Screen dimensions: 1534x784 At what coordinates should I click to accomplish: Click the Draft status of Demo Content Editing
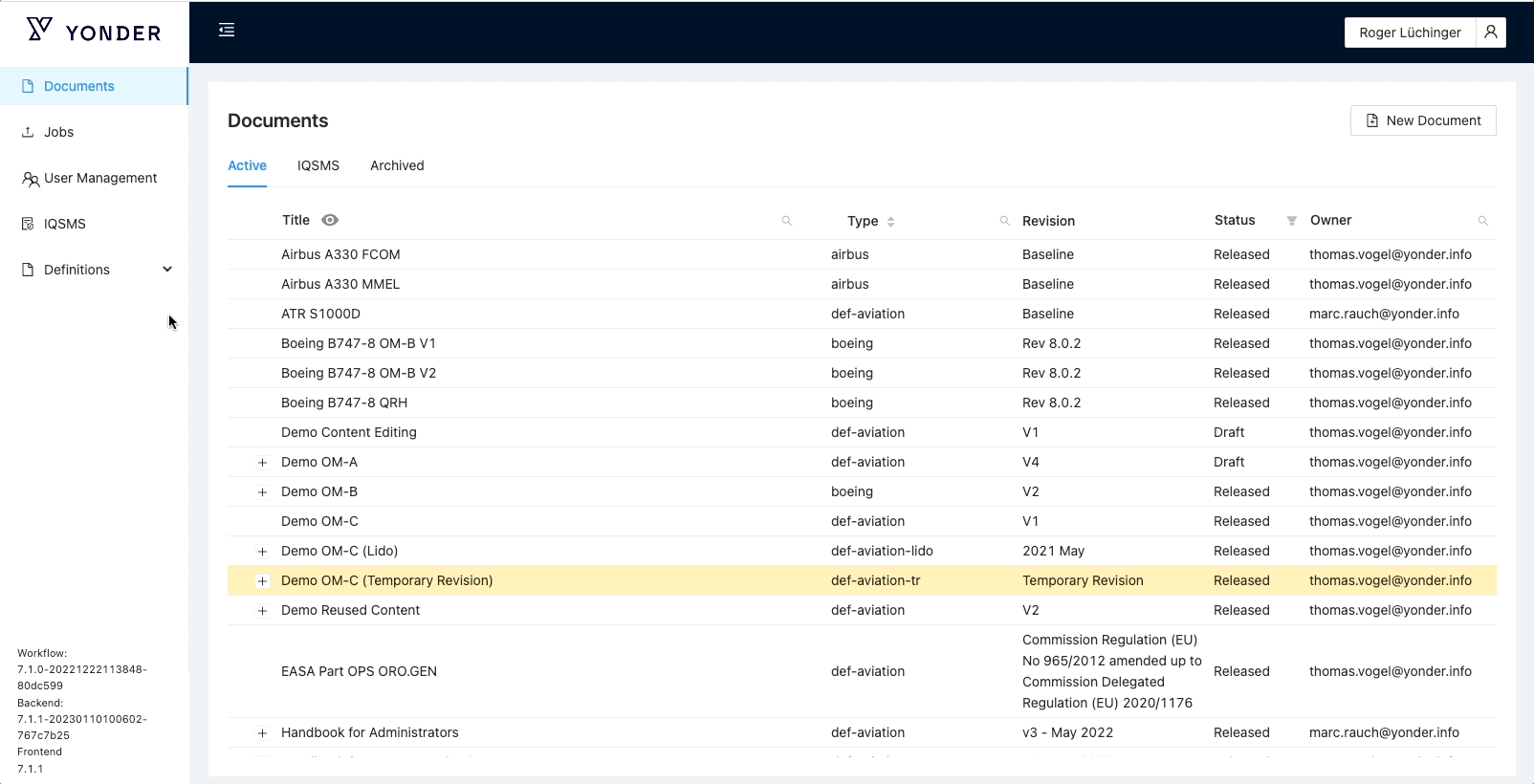pyautogui.click(x=1229, y=432)
